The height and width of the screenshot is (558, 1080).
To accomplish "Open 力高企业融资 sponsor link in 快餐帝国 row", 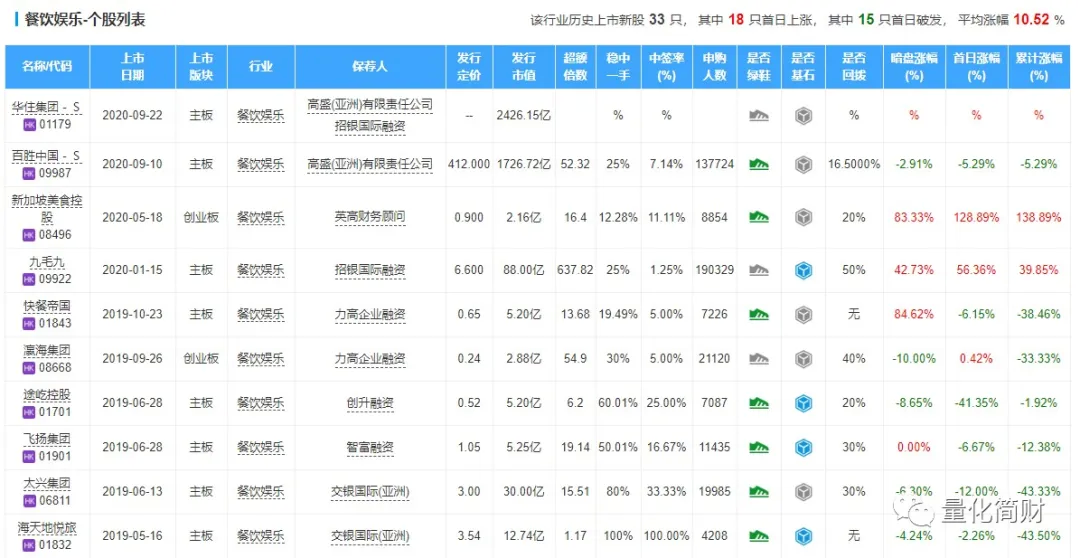I will pyautogui.click(x=371, y=314).
